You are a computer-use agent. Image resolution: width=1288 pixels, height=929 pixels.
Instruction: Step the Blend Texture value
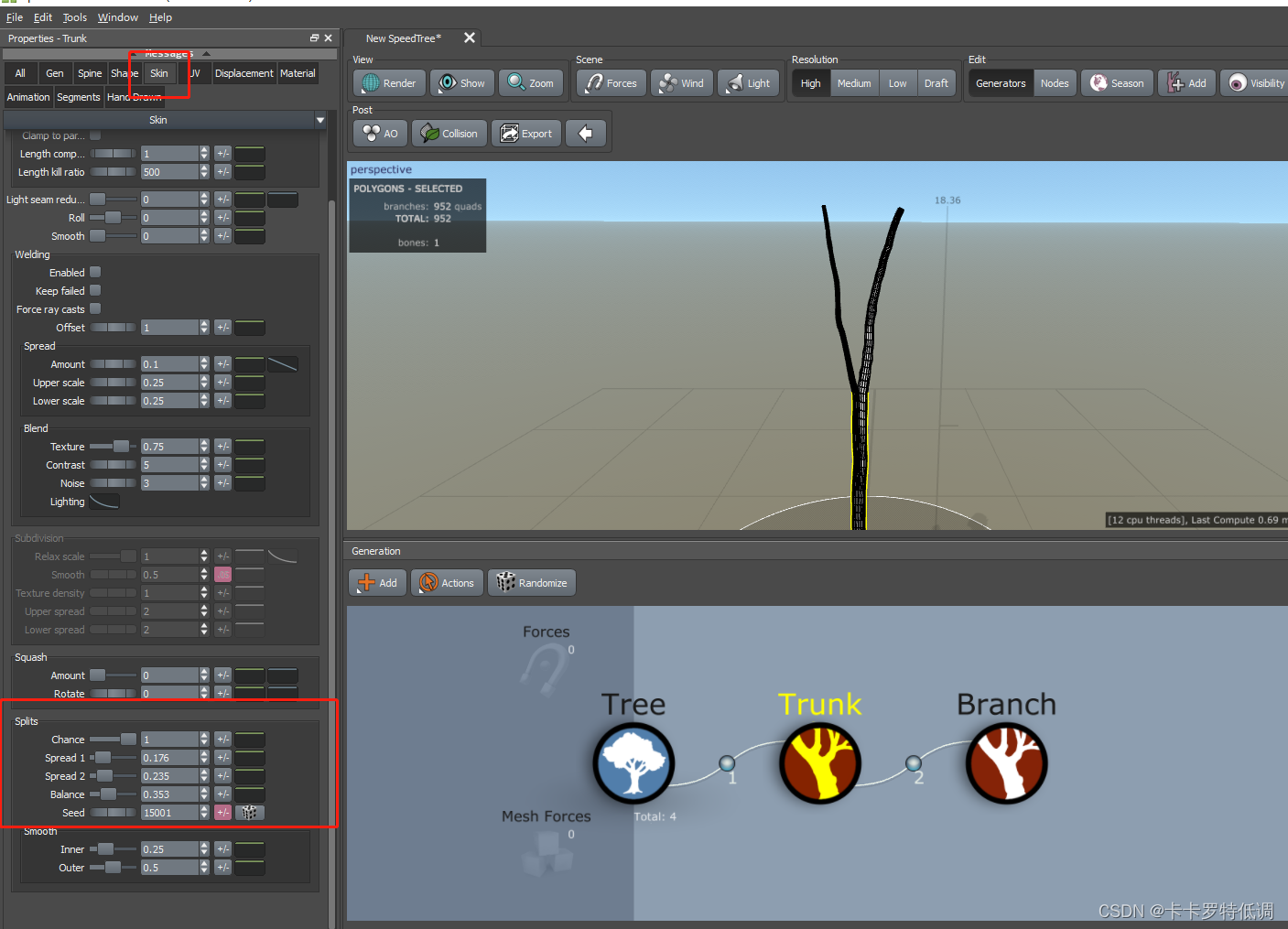[204, 447]
